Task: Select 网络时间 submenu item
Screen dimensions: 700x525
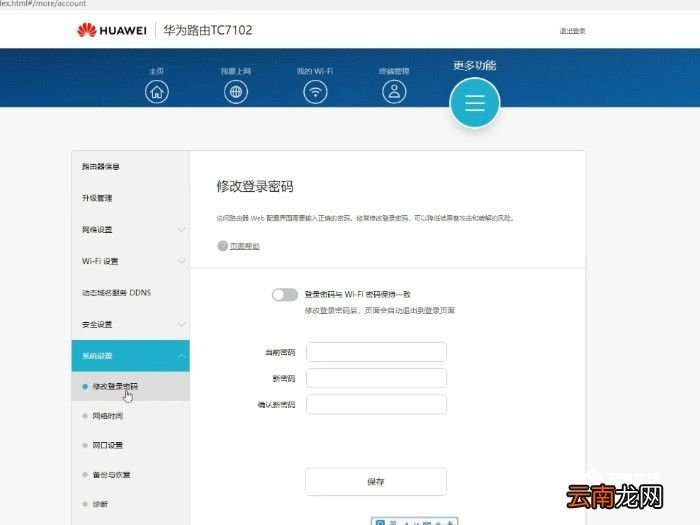Action: [x=130, y=416]
